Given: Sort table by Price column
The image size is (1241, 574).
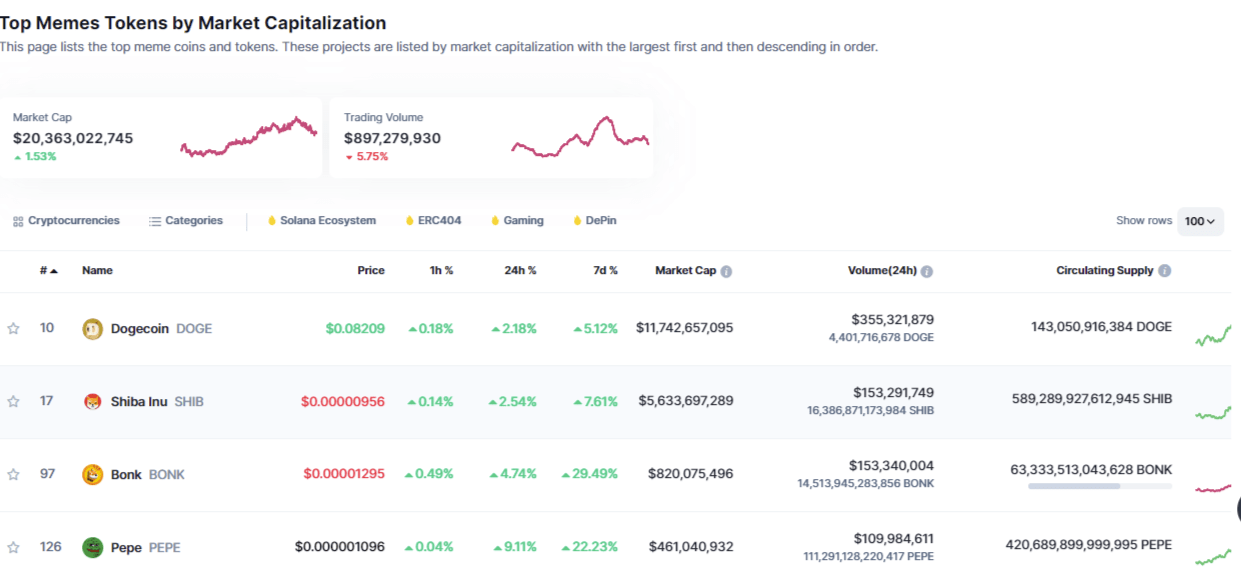Looking at the screenshot, I should pos(371,270).
